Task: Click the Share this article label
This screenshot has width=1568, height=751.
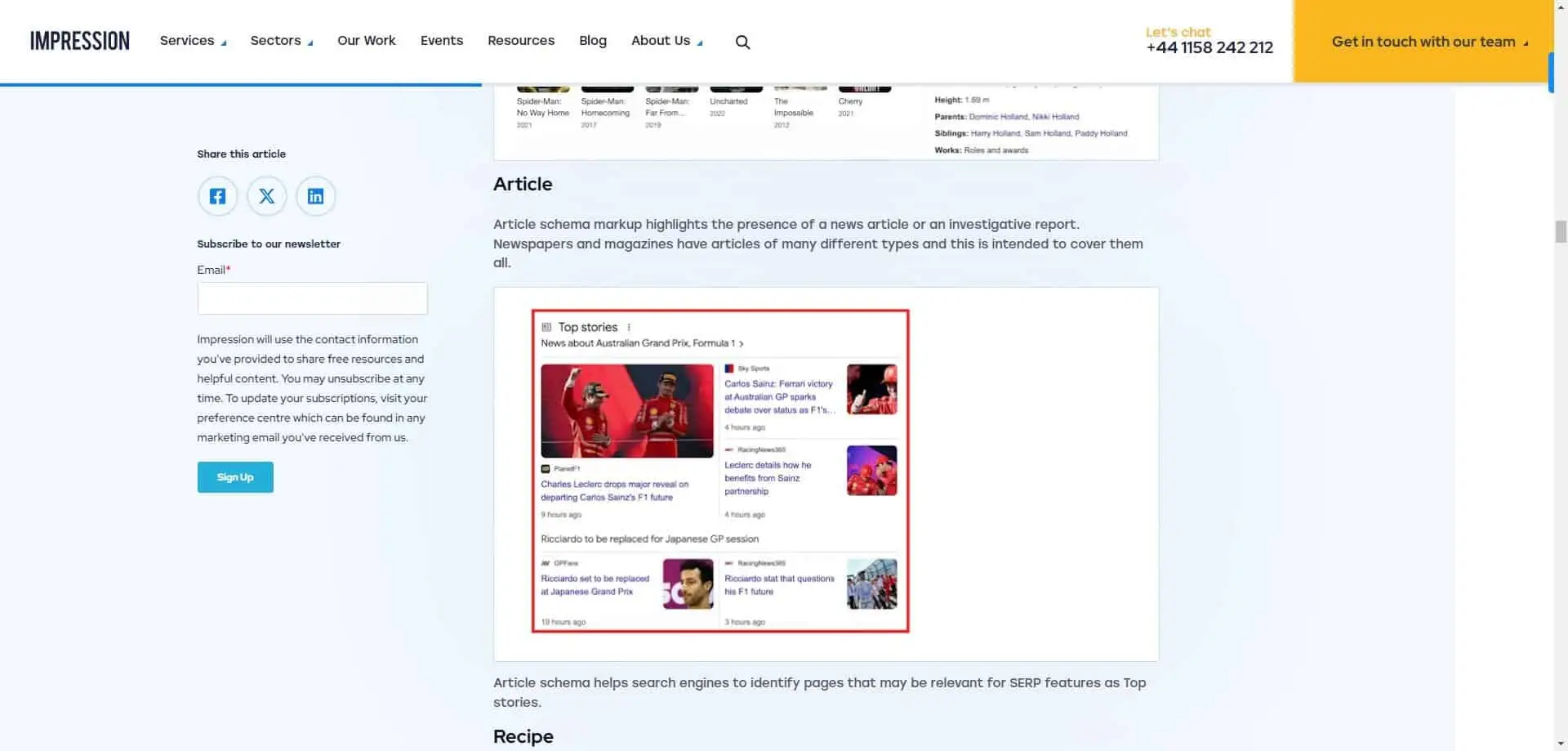Action: tap(242, 154)
